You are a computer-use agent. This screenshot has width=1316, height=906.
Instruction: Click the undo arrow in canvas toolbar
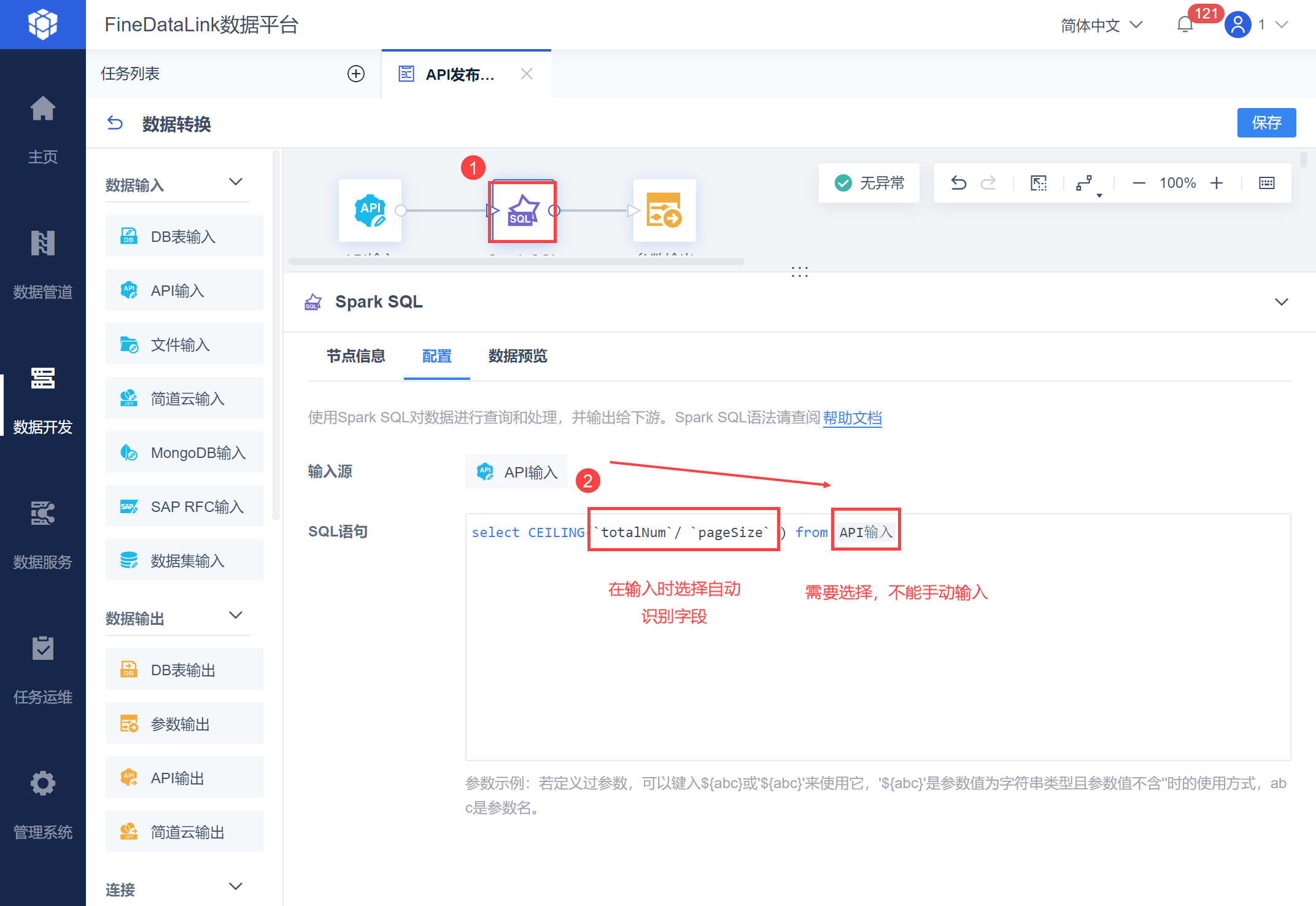pos(958,183)
